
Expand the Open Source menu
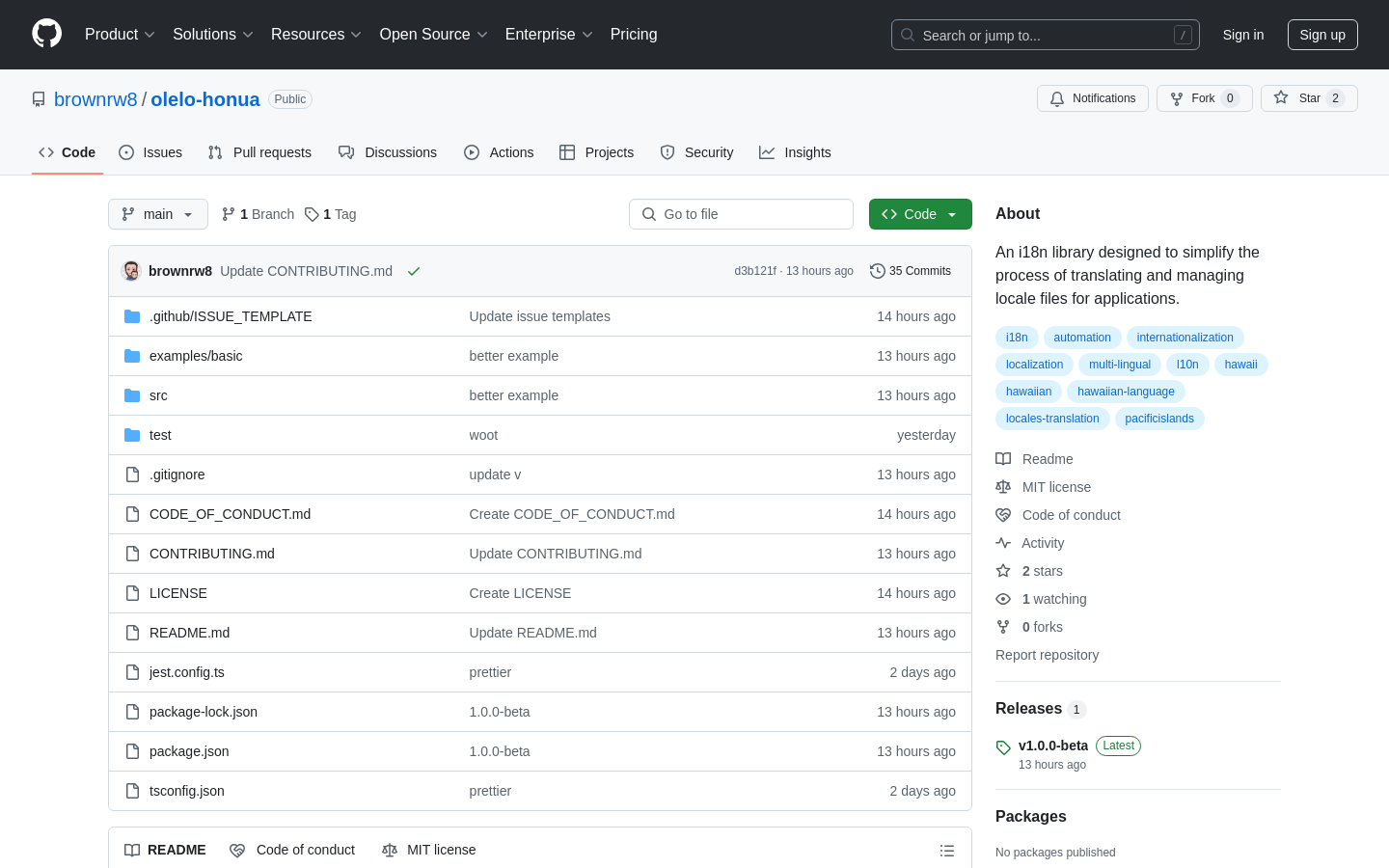click(434, 35)
